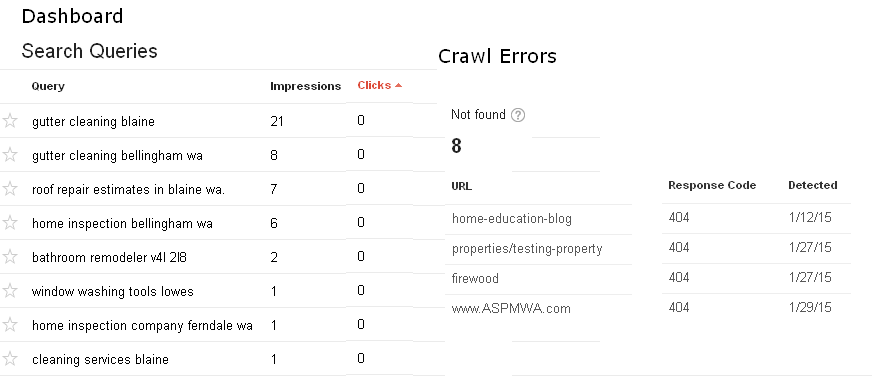Open the www.ASPMWA.com crawl error URL
Screen dimensions: 872x390
pyautogui.click(x=511, y=309)
